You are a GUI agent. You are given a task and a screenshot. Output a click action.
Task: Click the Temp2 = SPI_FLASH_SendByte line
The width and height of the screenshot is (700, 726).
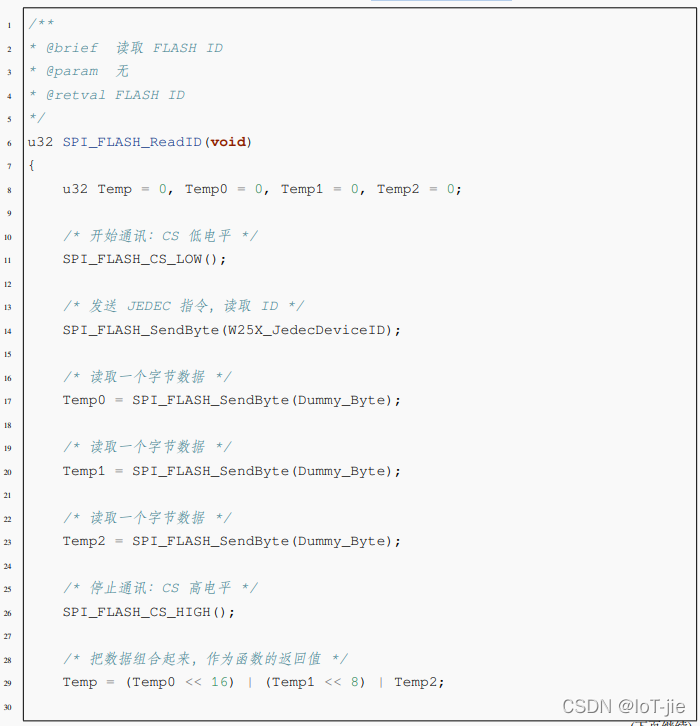[x=231, y=541]
